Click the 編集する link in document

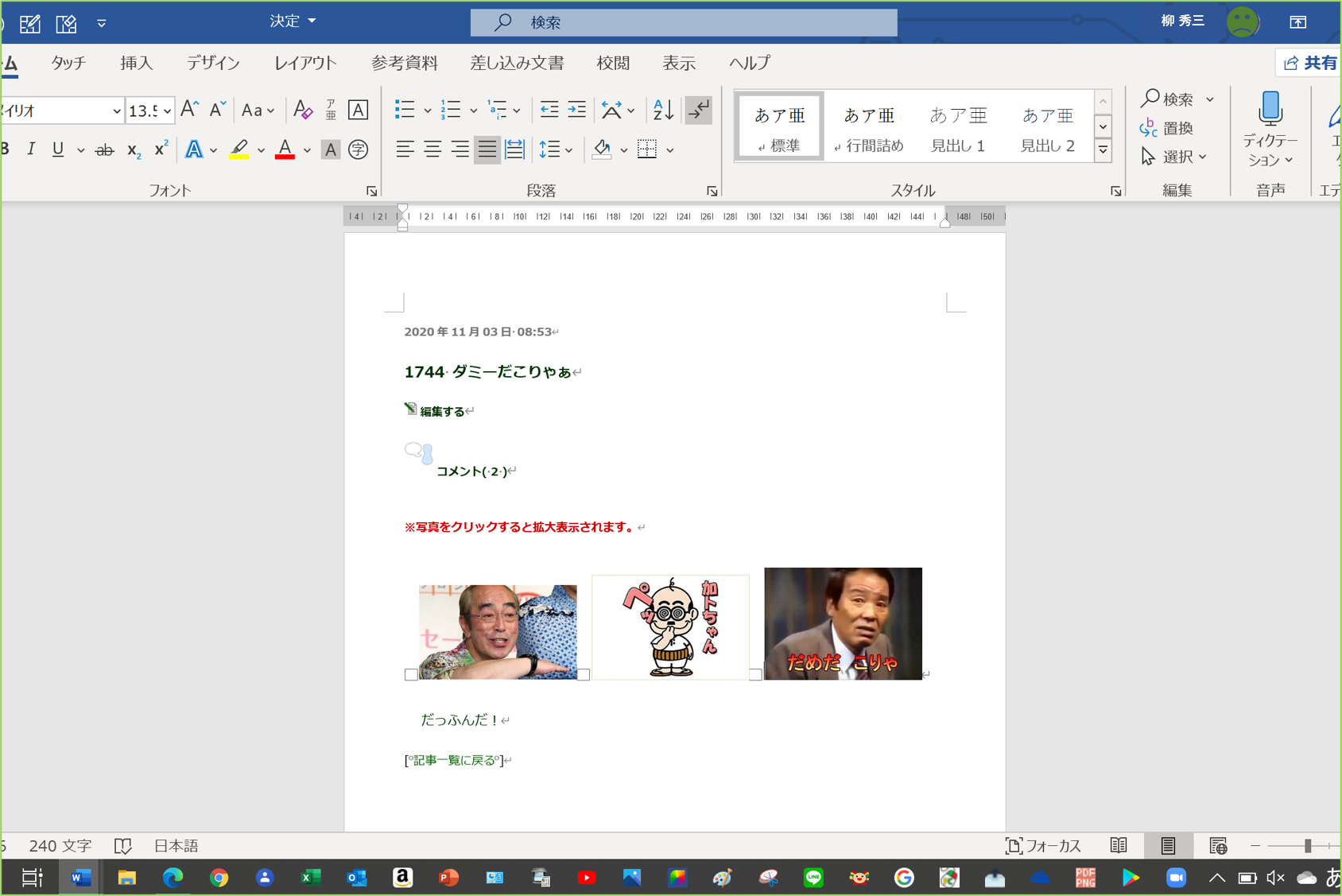(x=442, y=411)
